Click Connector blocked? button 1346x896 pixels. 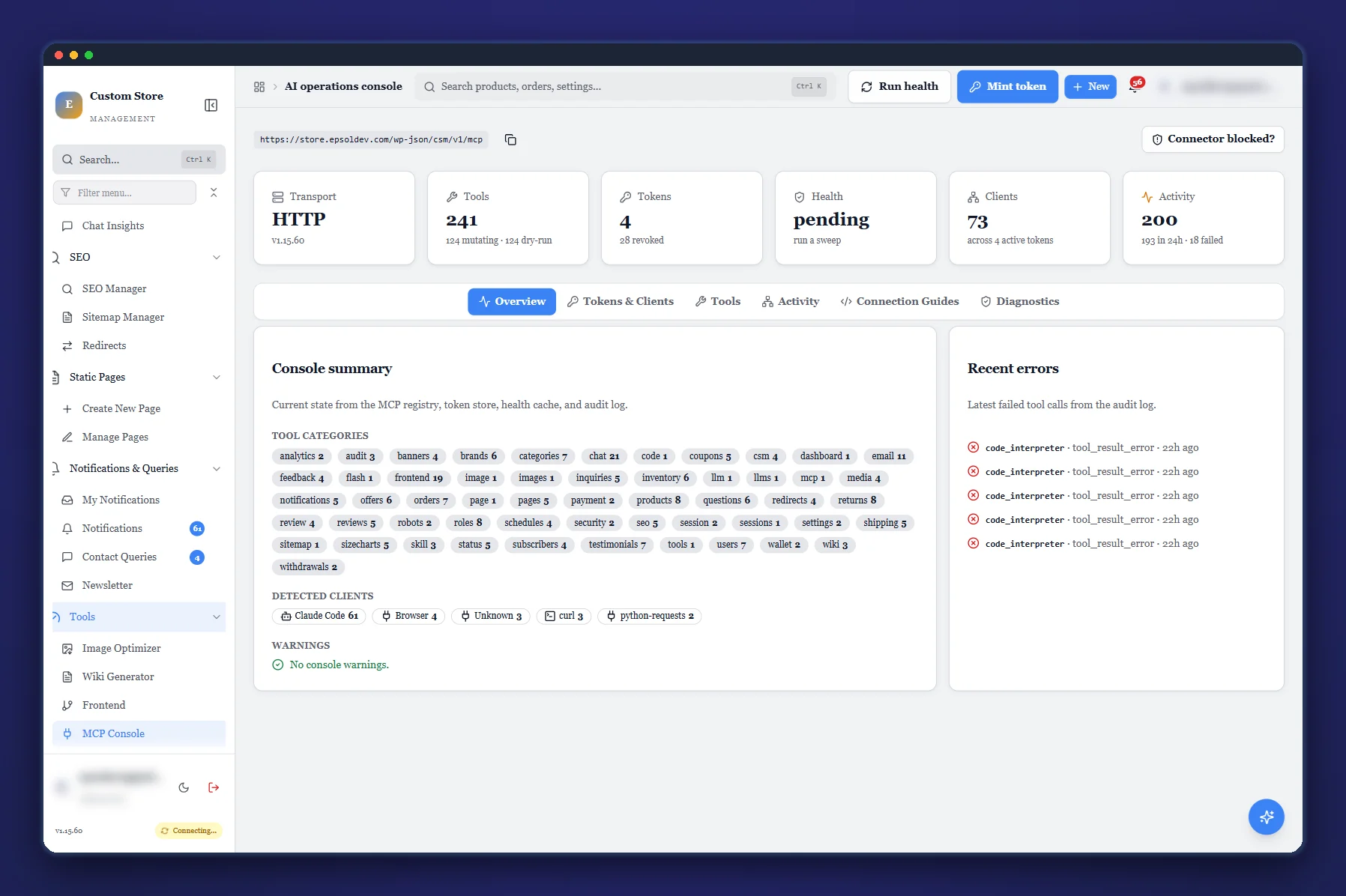[x=1213, y=139]
